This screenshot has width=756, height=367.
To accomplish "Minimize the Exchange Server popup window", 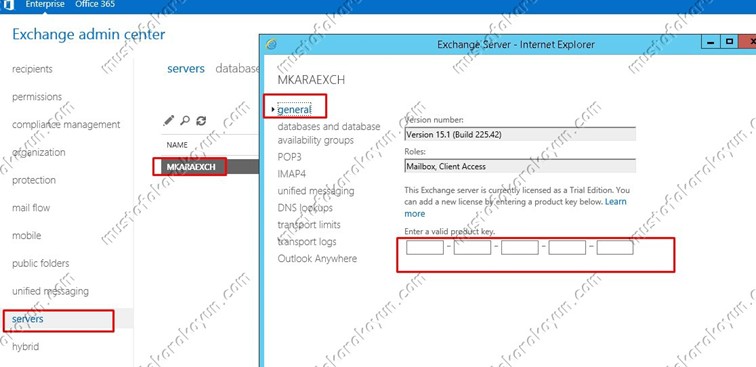I will point(710,42).
